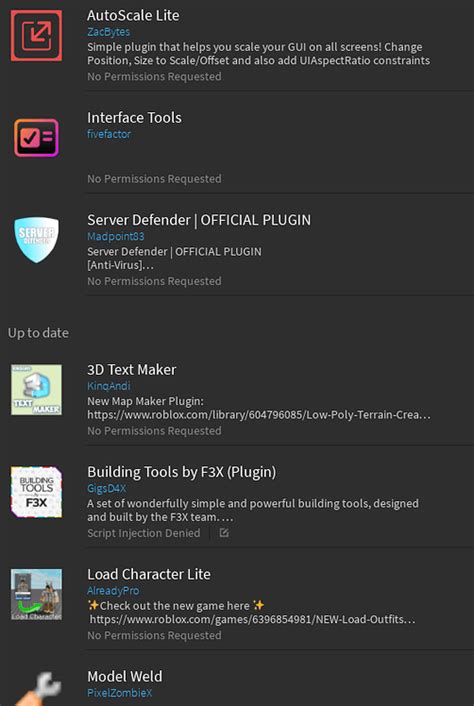Select the Server Defender OFFICIAL PLUGIN title
The width and height of the screenshot is (474, 706).
[199, 220]
